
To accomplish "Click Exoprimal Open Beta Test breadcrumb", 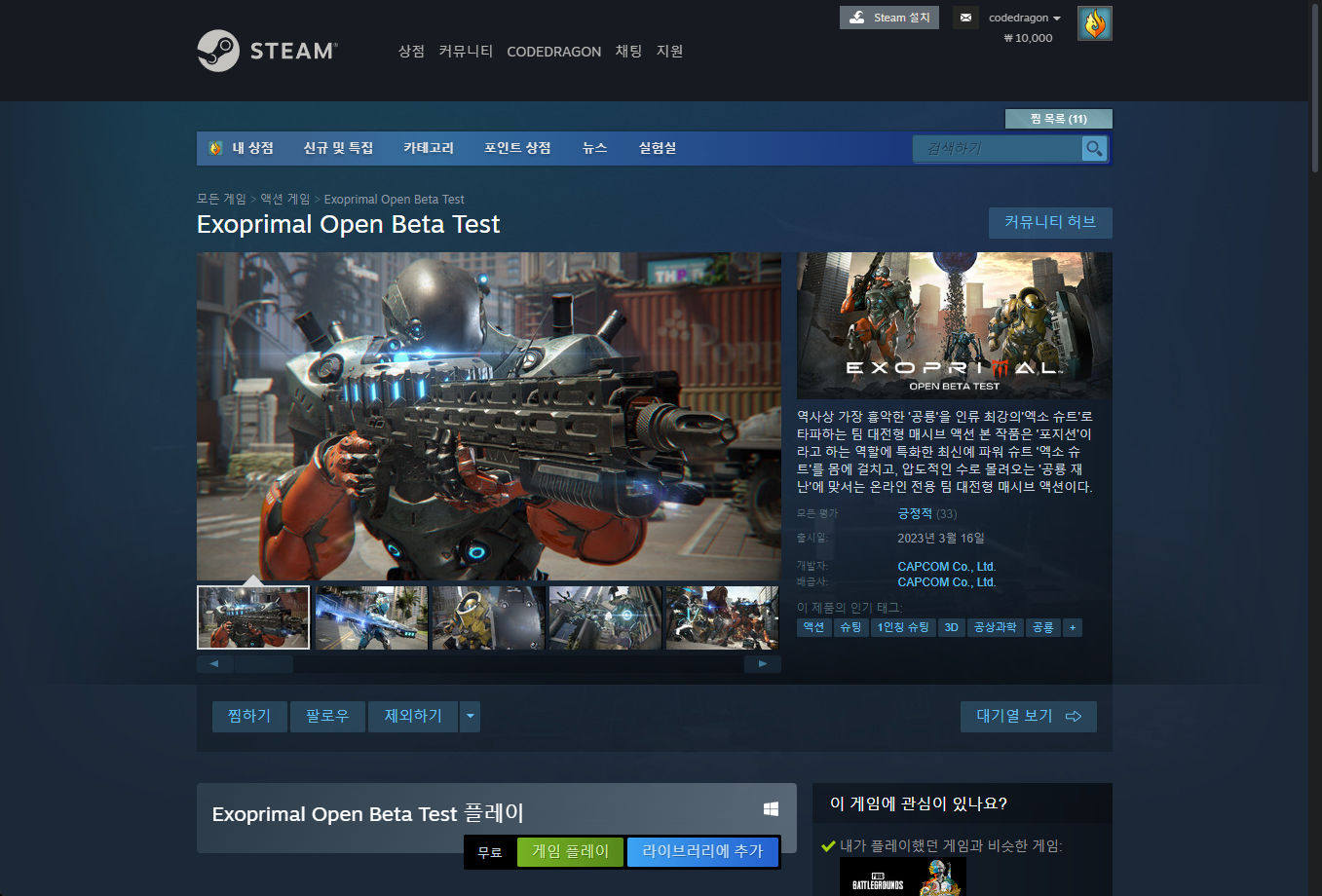I will tap(394, 200).
